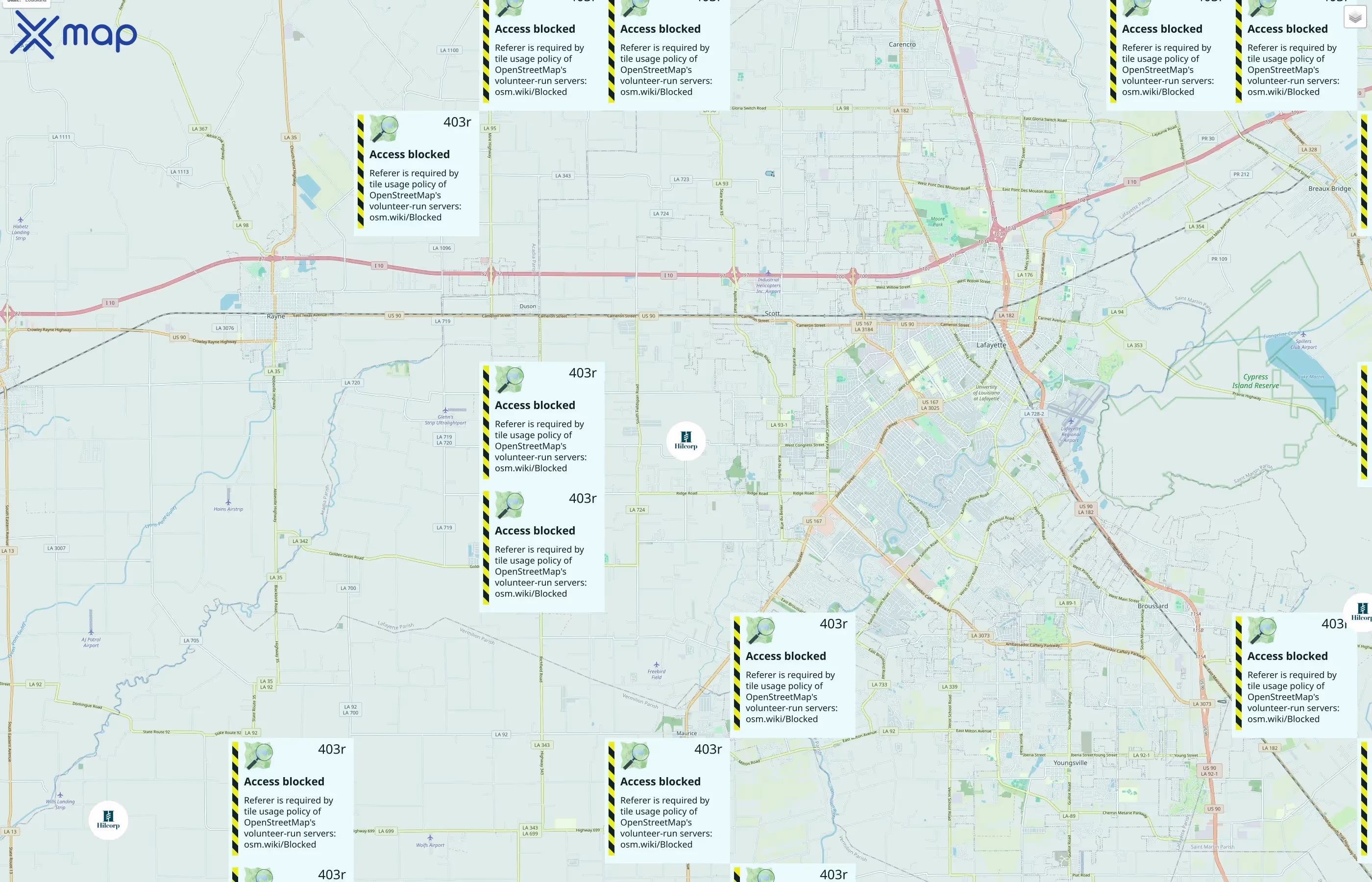This screenshot has height=882, width=1372.
Task: Click the LA 1111 road shield
Action: tap(61, 137)
